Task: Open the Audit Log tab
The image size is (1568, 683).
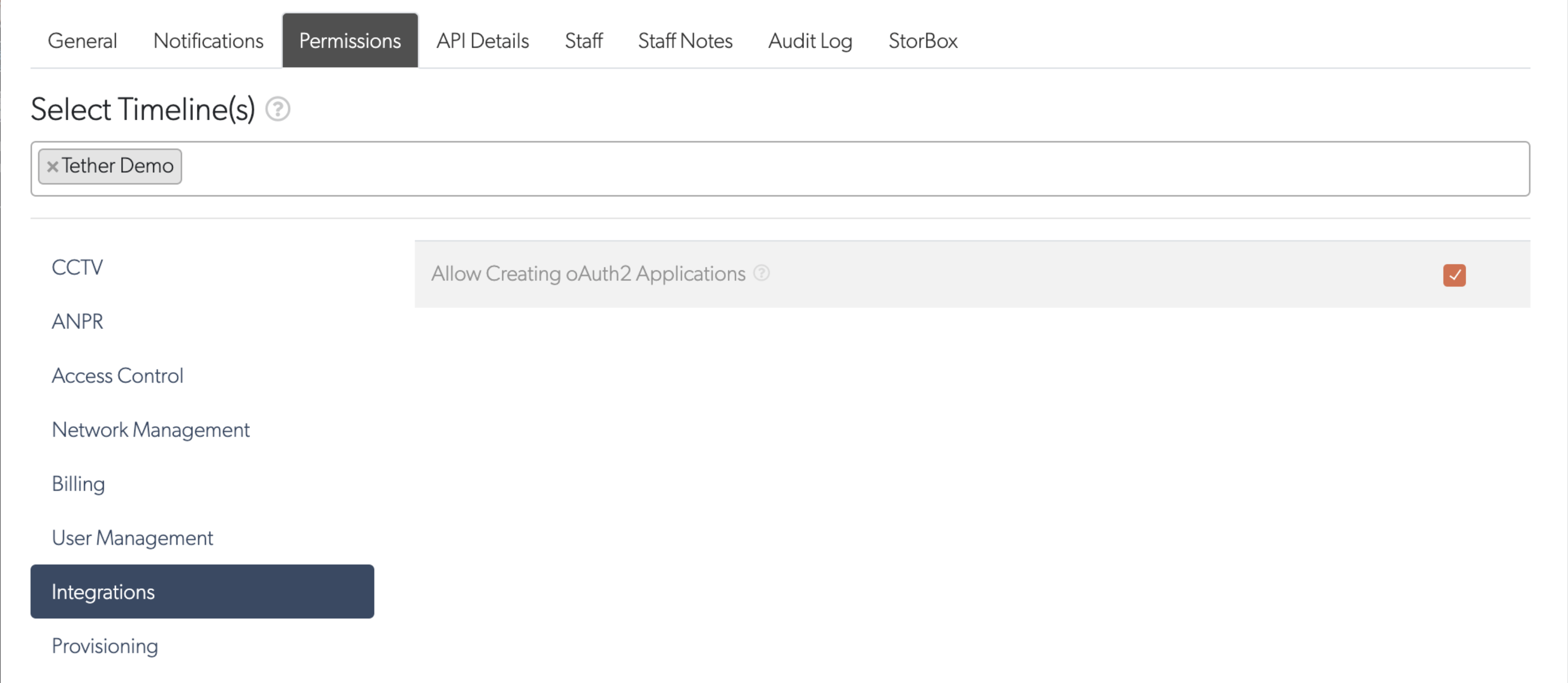Action: point(809,41)
